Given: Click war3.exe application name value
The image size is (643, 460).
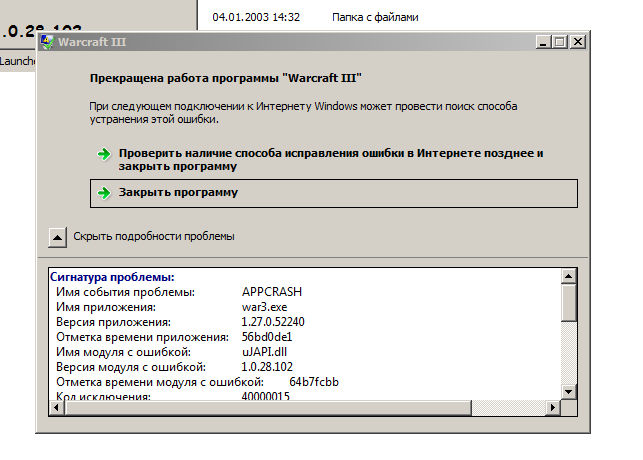Looking at the screenshot, I should [264, 307].
